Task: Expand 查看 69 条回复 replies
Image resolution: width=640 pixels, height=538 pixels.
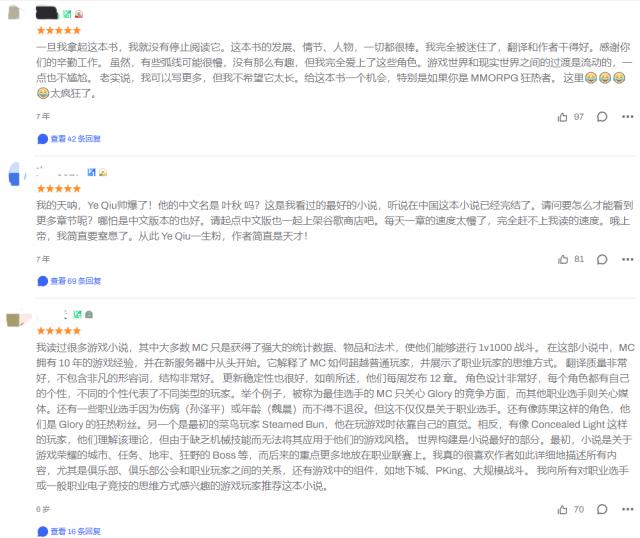Action: pos(69,281)
